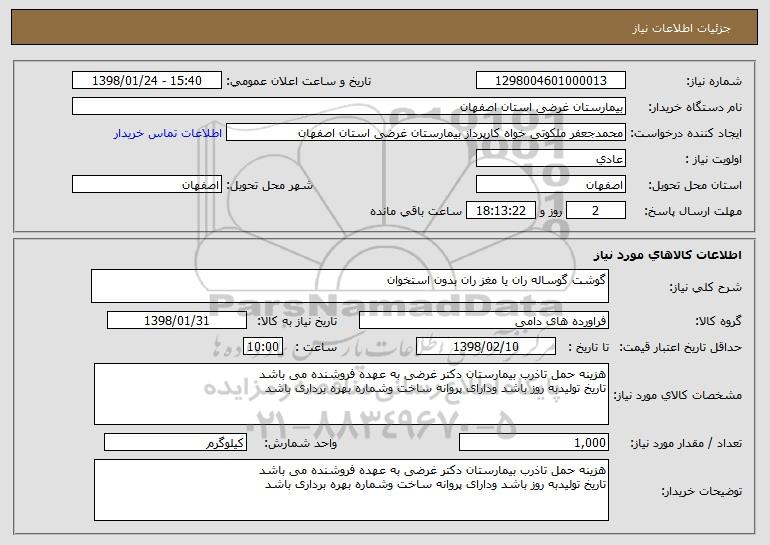Click the تعداد / مقدار مورد نیاز label

[x=686, y=443]
